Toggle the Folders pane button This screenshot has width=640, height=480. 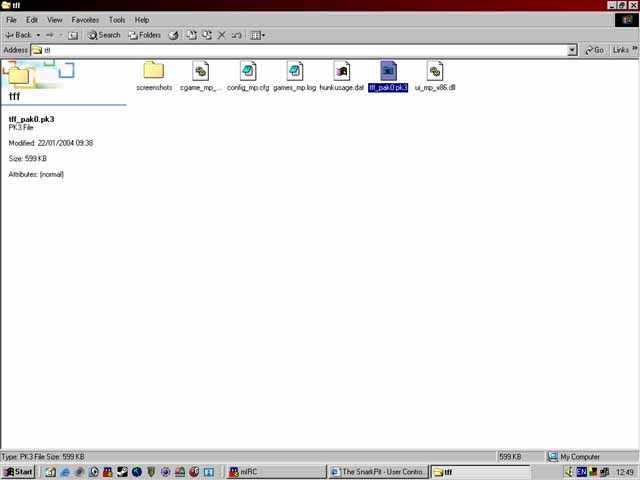click(144, 35)
